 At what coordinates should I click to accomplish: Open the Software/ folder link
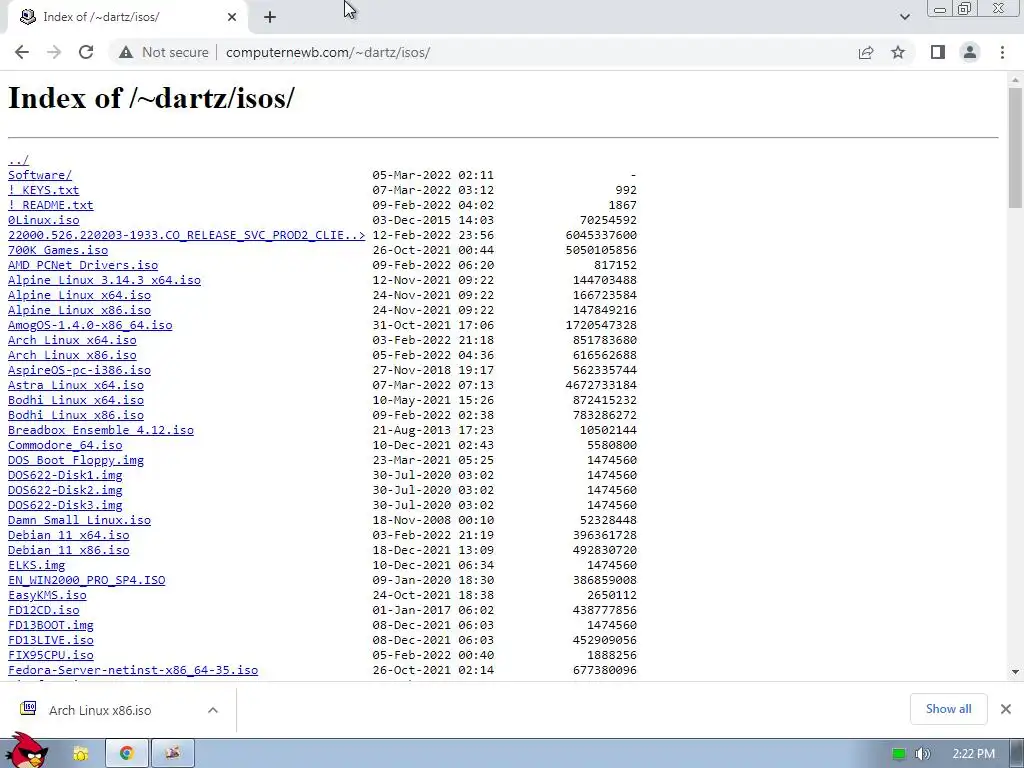tap(40, 175)
